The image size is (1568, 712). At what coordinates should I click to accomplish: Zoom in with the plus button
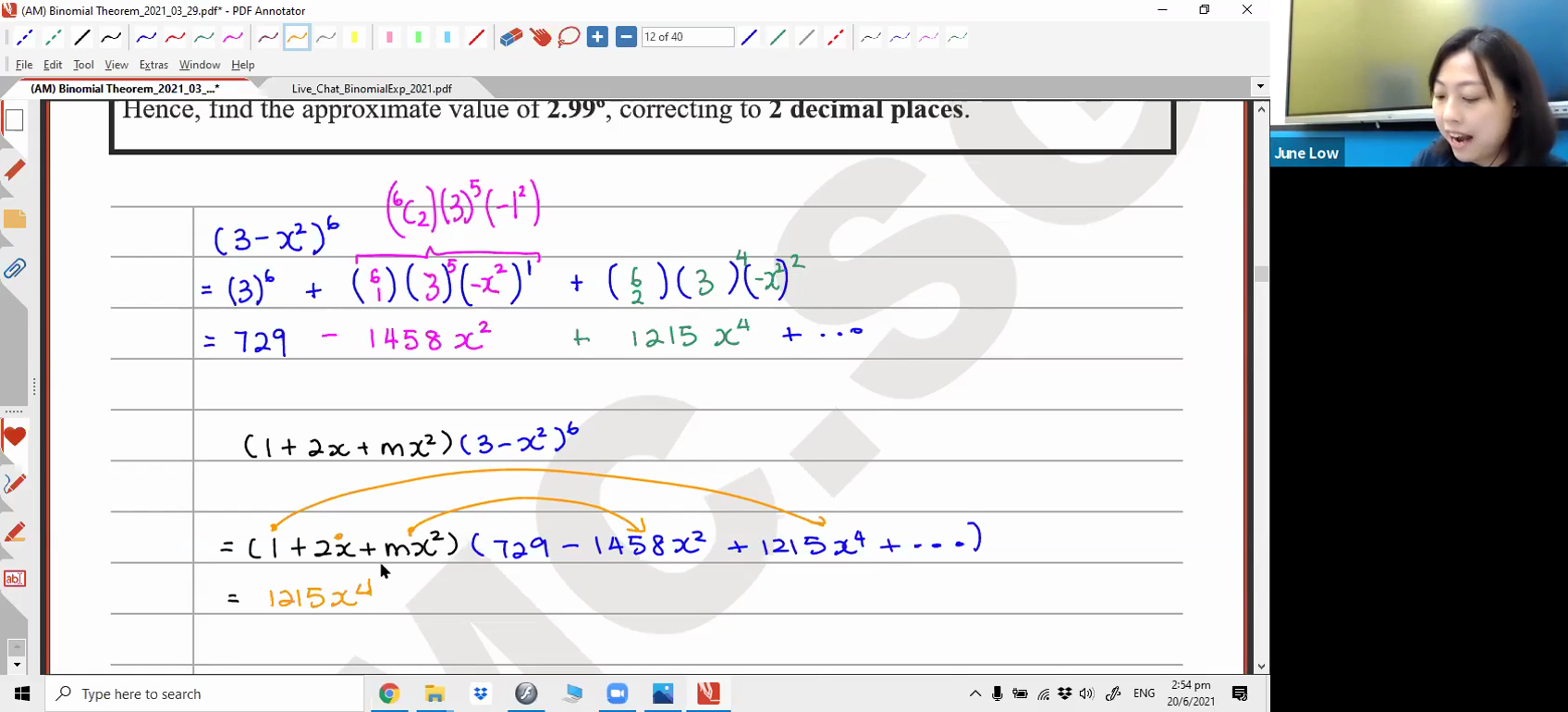[x=597, y=38]
